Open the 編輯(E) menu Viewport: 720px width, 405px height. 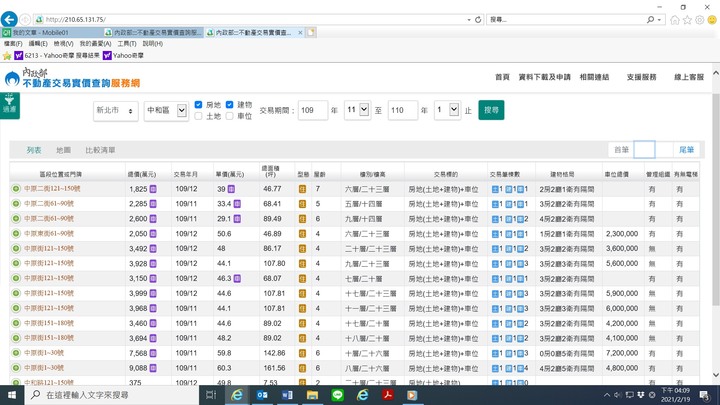tap(38, 44)
